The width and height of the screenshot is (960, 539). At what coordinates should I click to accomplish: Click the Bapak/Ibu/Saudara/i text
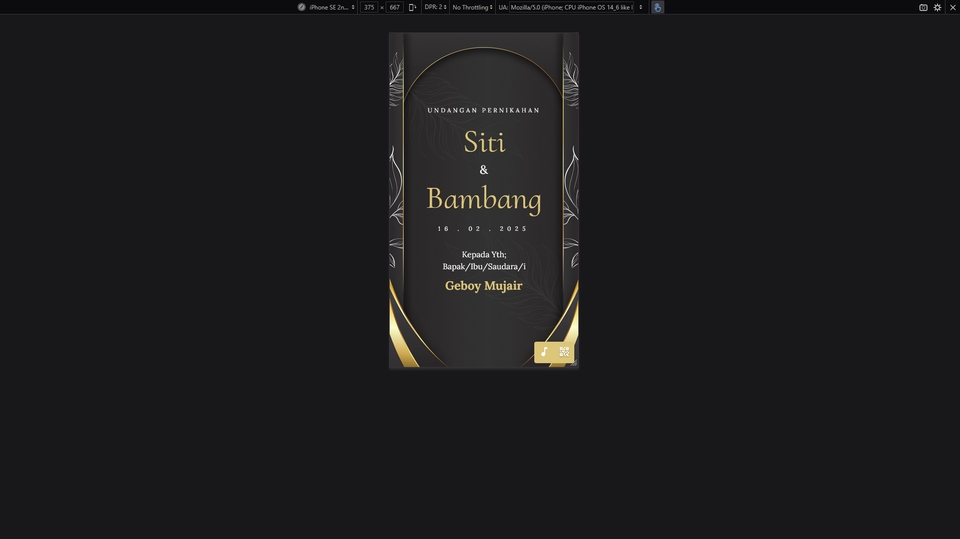[484, 266]
